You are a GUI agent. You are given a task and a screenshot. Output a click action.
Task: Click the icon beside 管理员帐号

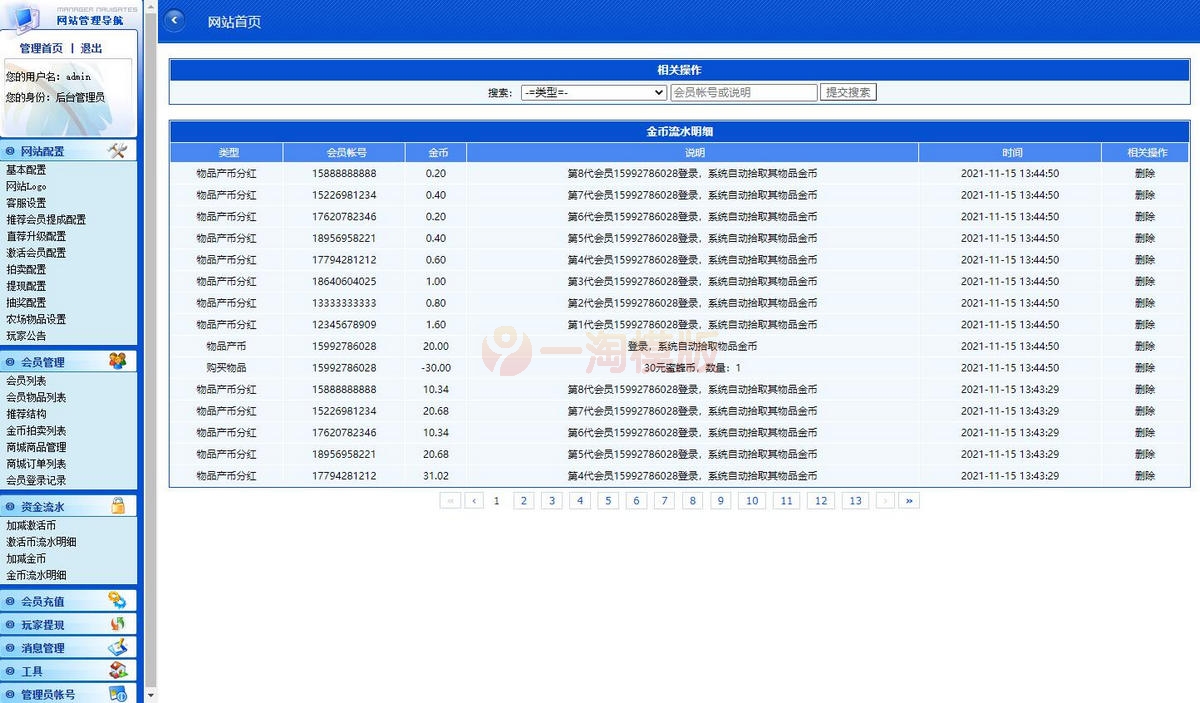118,694
